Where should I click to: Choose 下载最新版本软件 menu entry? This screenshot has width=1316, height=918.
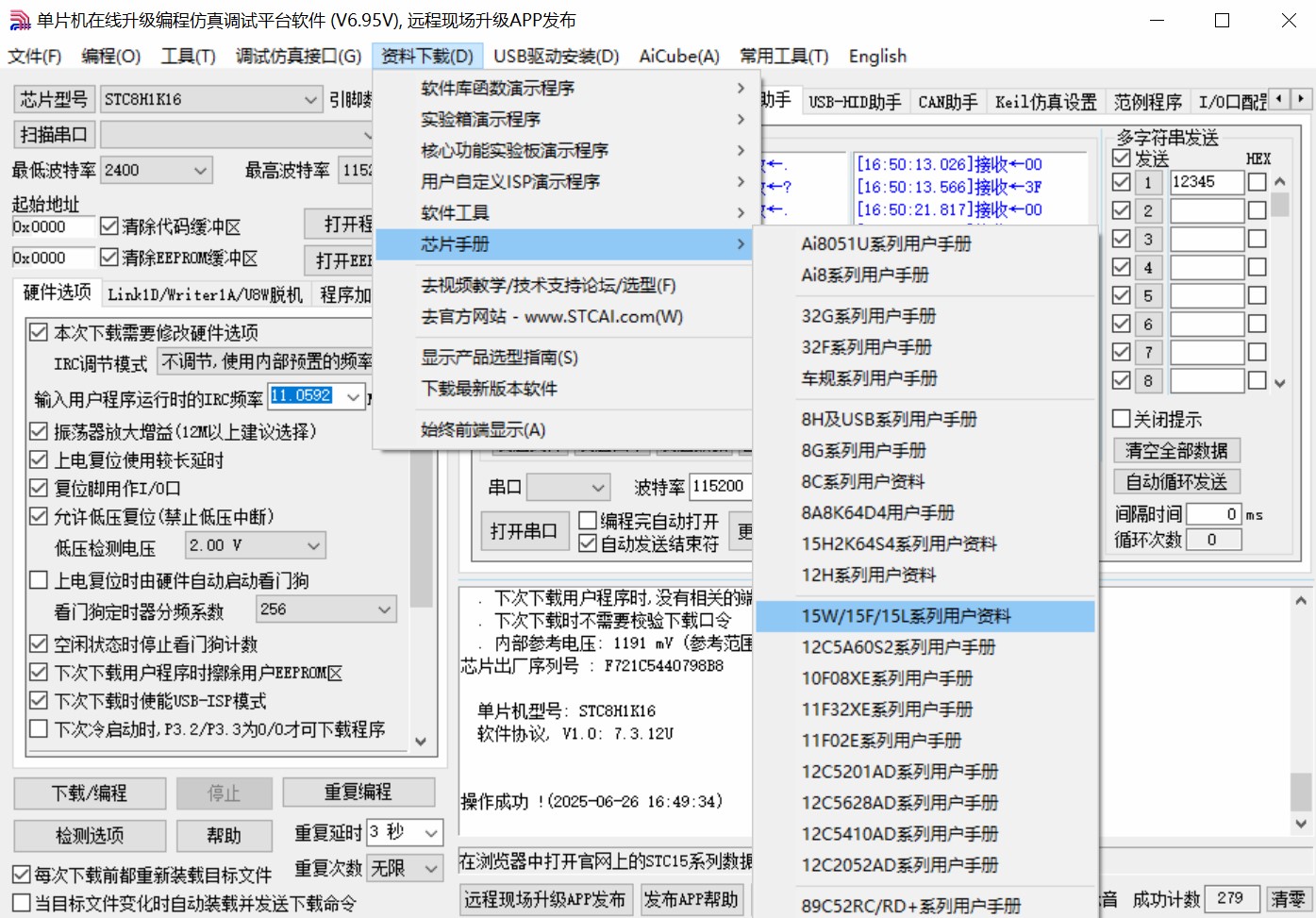pyautogui.click(x=562, y=389)
